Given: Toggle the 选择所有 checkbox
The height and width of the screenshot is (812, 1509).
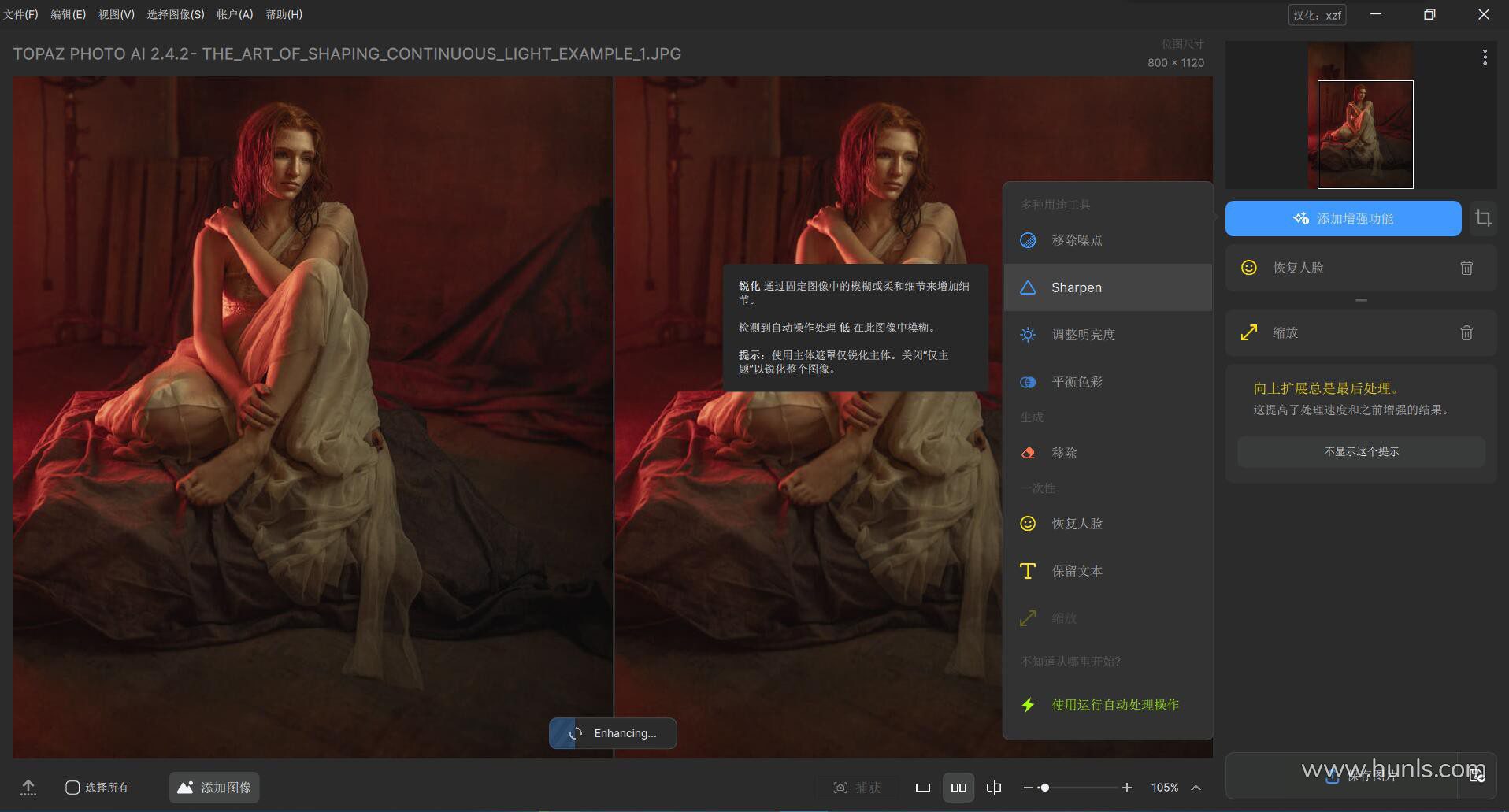Looking at the screenshot, I should coord(72,787).
